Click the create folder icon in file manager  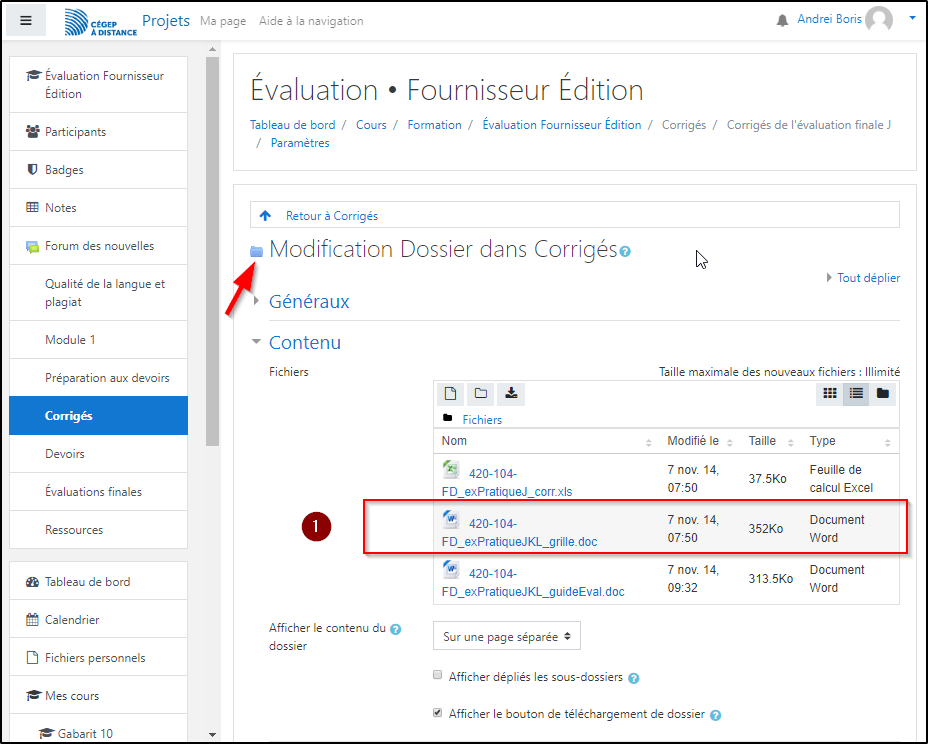tap(481, 393)
